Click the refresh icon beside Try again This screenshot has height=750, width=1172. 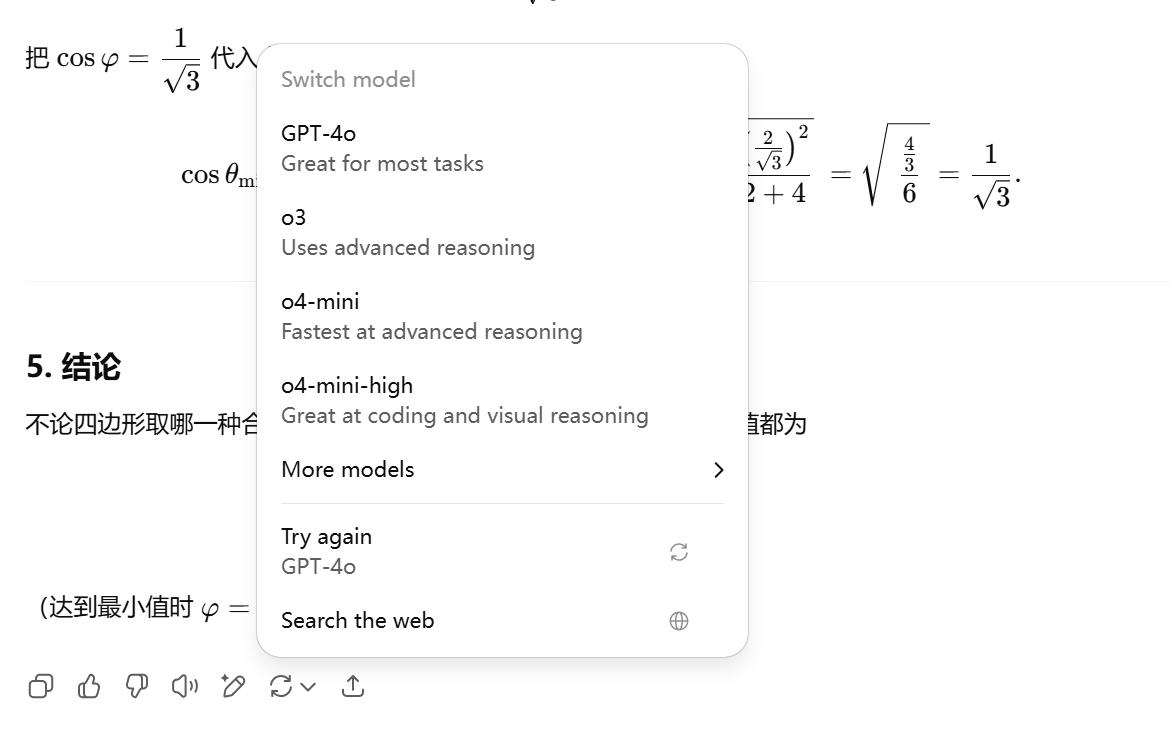coord(679,552)
